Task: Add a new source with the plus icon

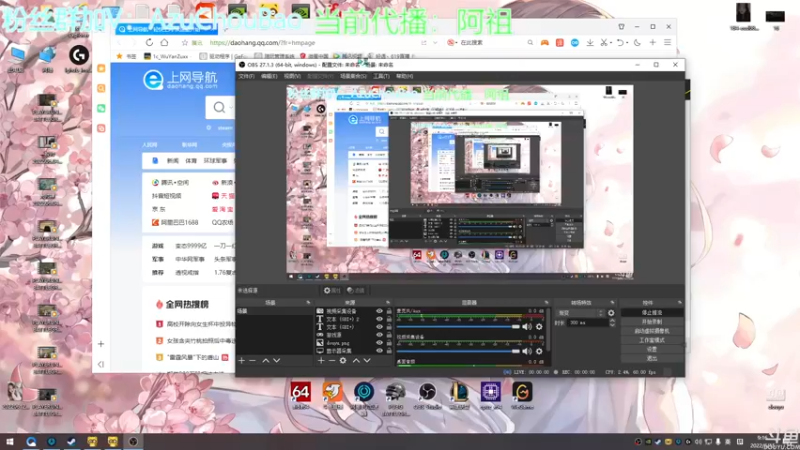Action: pyautogui.click(x=321, y=361)
